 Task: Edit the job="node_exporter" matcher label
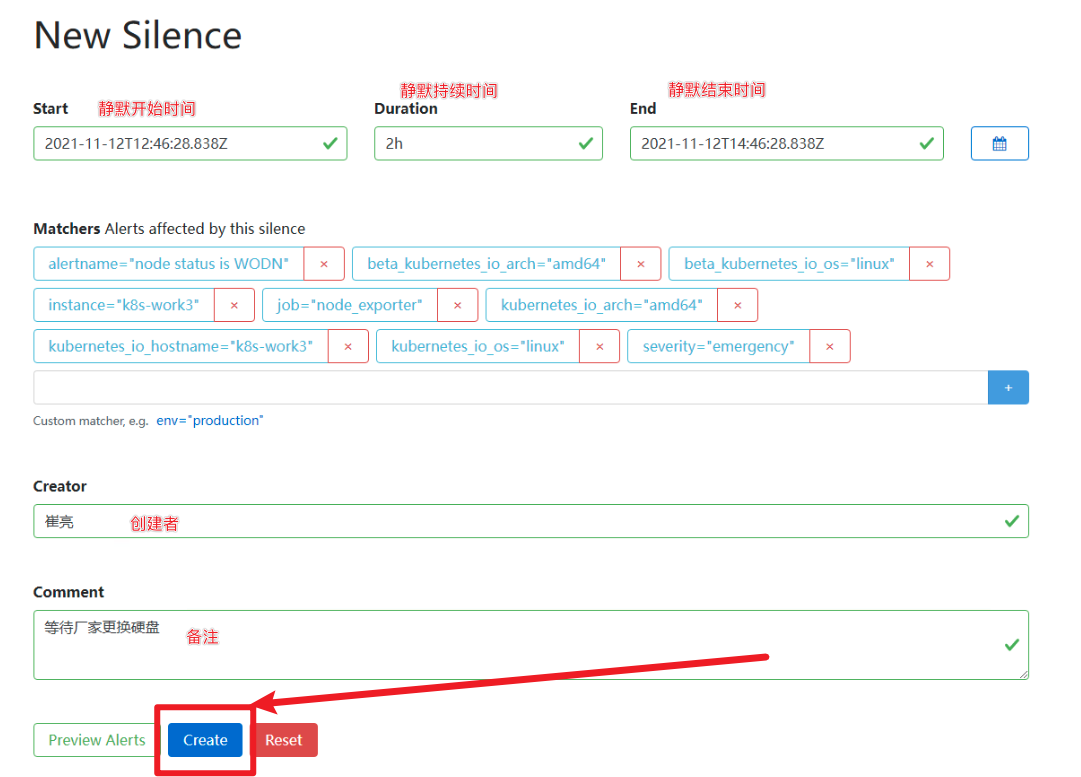350,305
